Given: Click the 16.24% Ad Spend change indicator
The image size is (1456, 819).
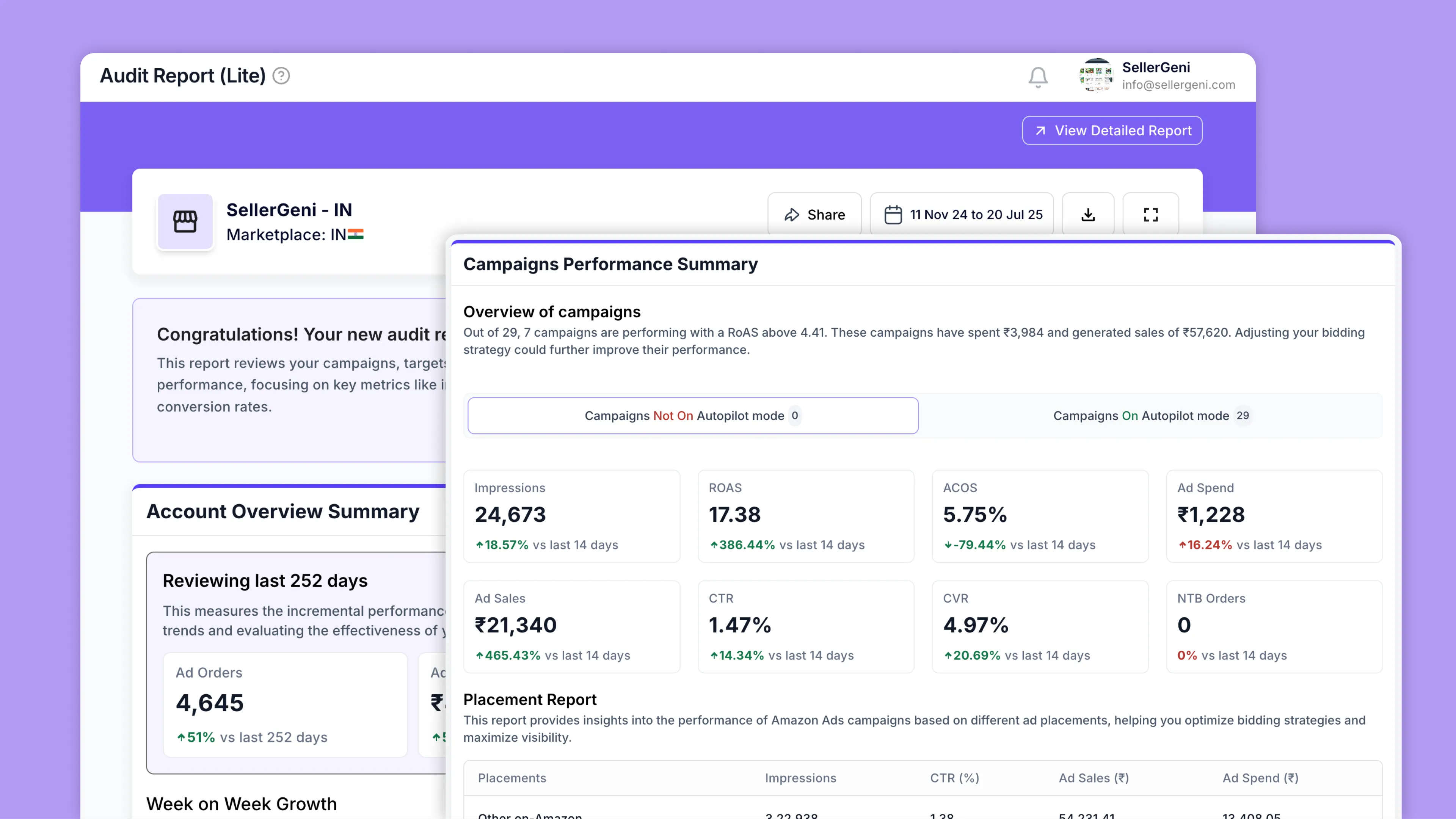Looking at the screenshot, I should tap(1205, 545).
